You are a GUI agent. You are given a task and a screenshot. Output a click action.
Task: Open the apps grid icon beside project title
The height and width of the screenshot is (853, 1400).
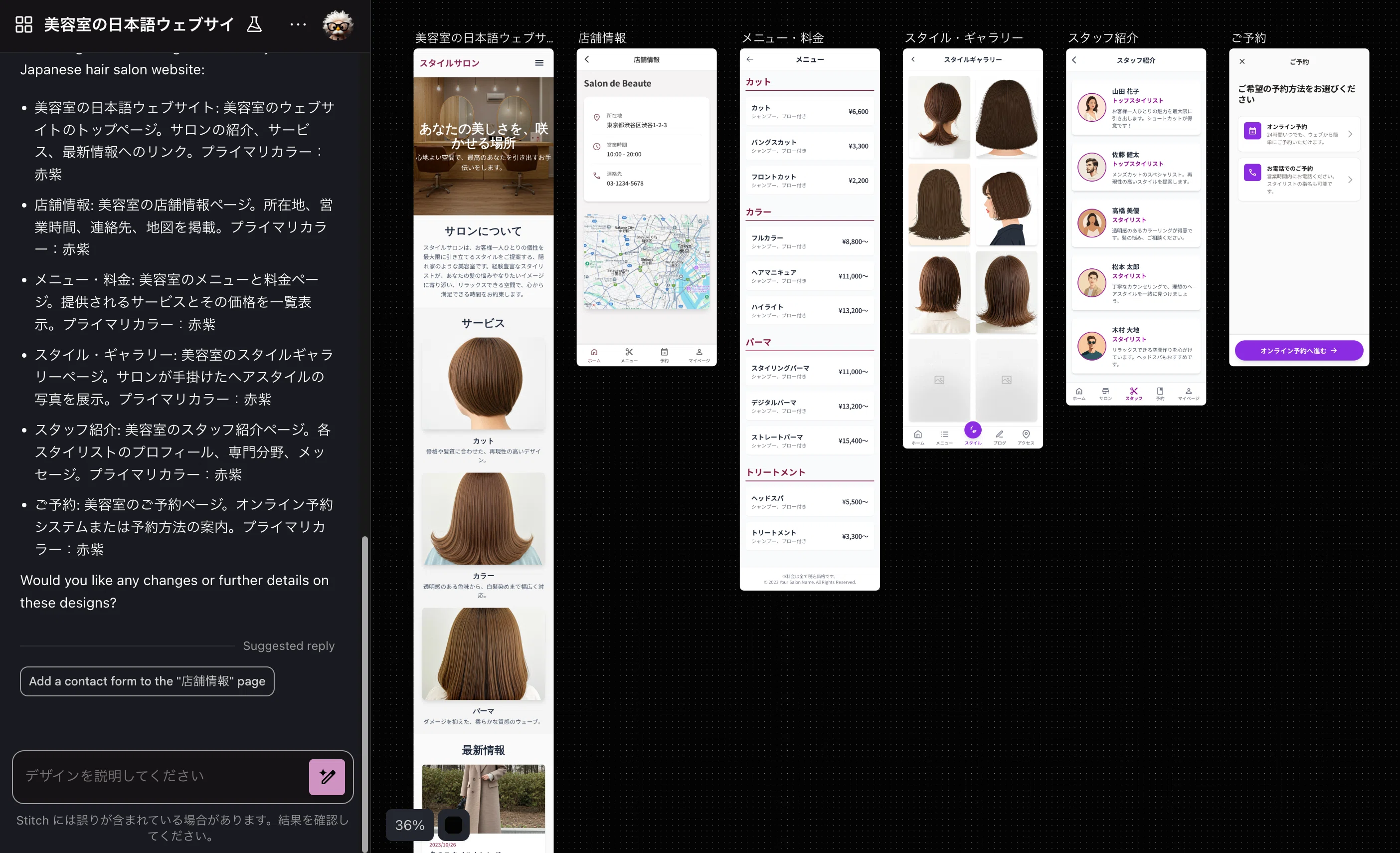24,24
